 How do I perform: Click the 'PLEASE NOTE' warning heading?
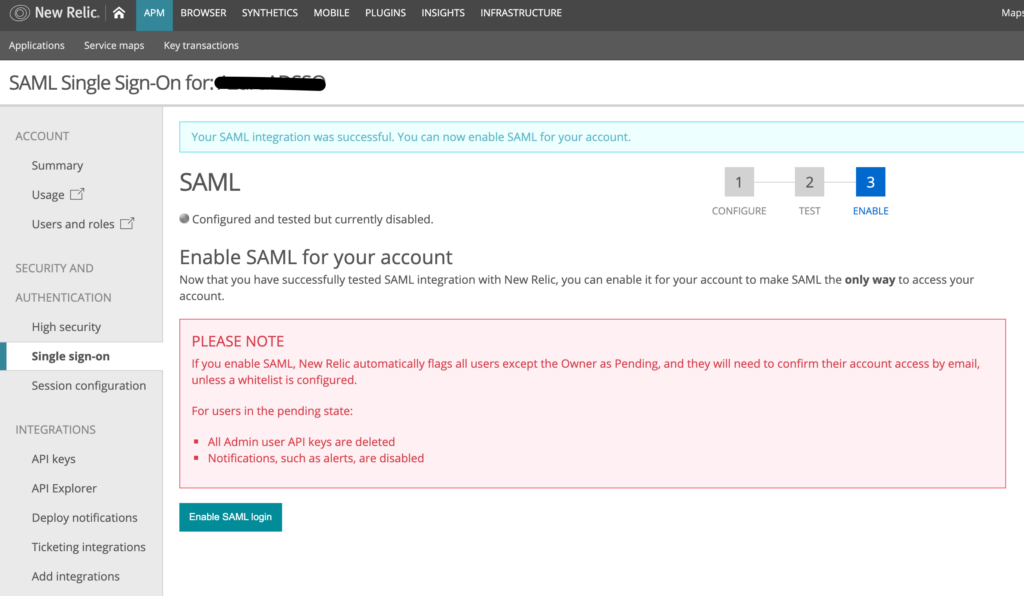coord(238,341)
